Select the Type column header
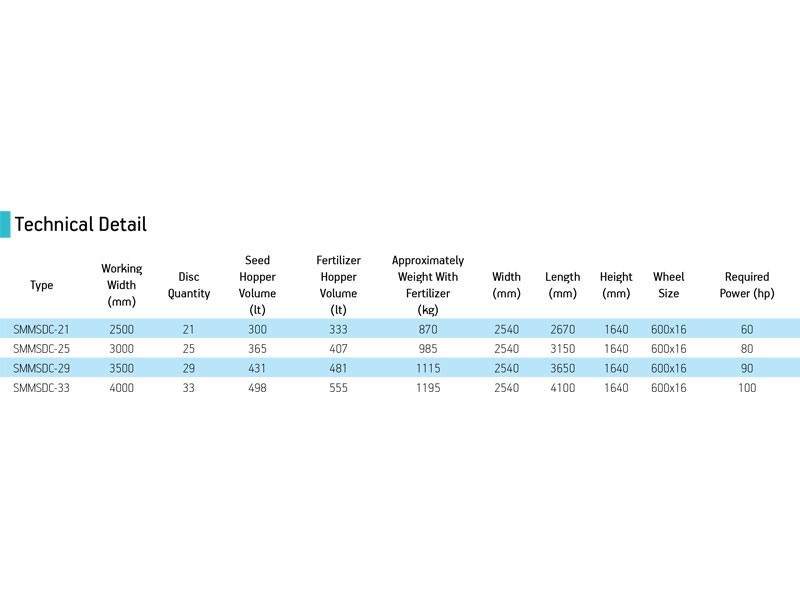 click(42, 285)
